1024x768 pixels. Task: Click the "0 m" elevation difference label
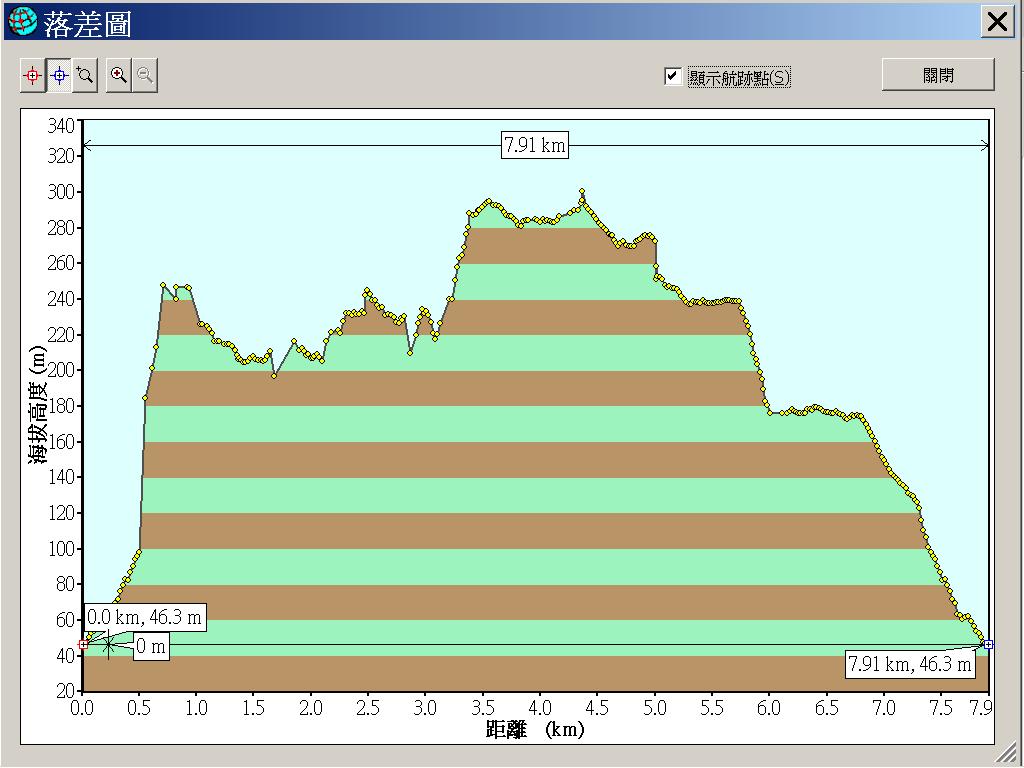(150, 647)
